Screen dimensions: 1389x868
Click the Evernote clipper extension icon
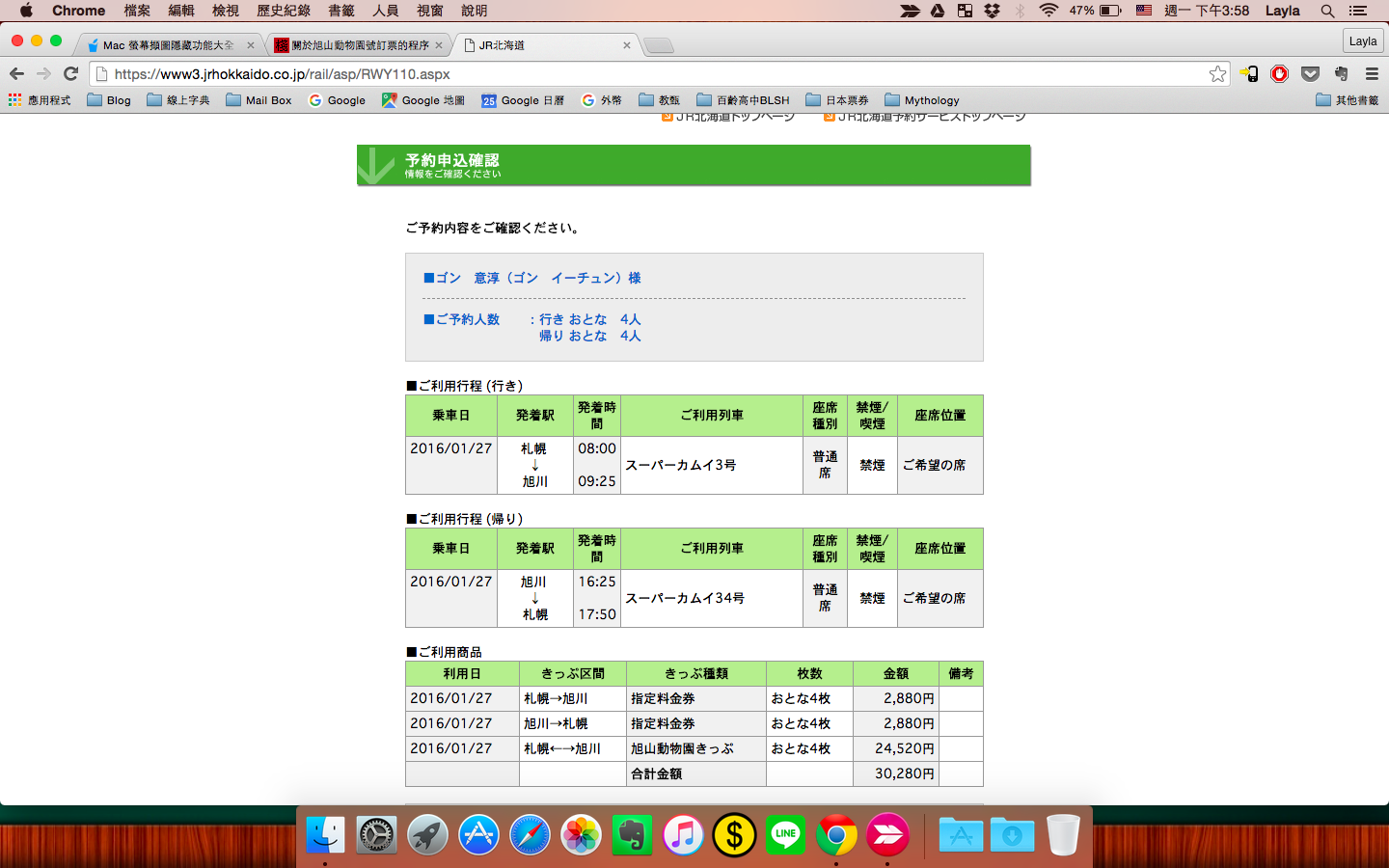pos(1341,74)
